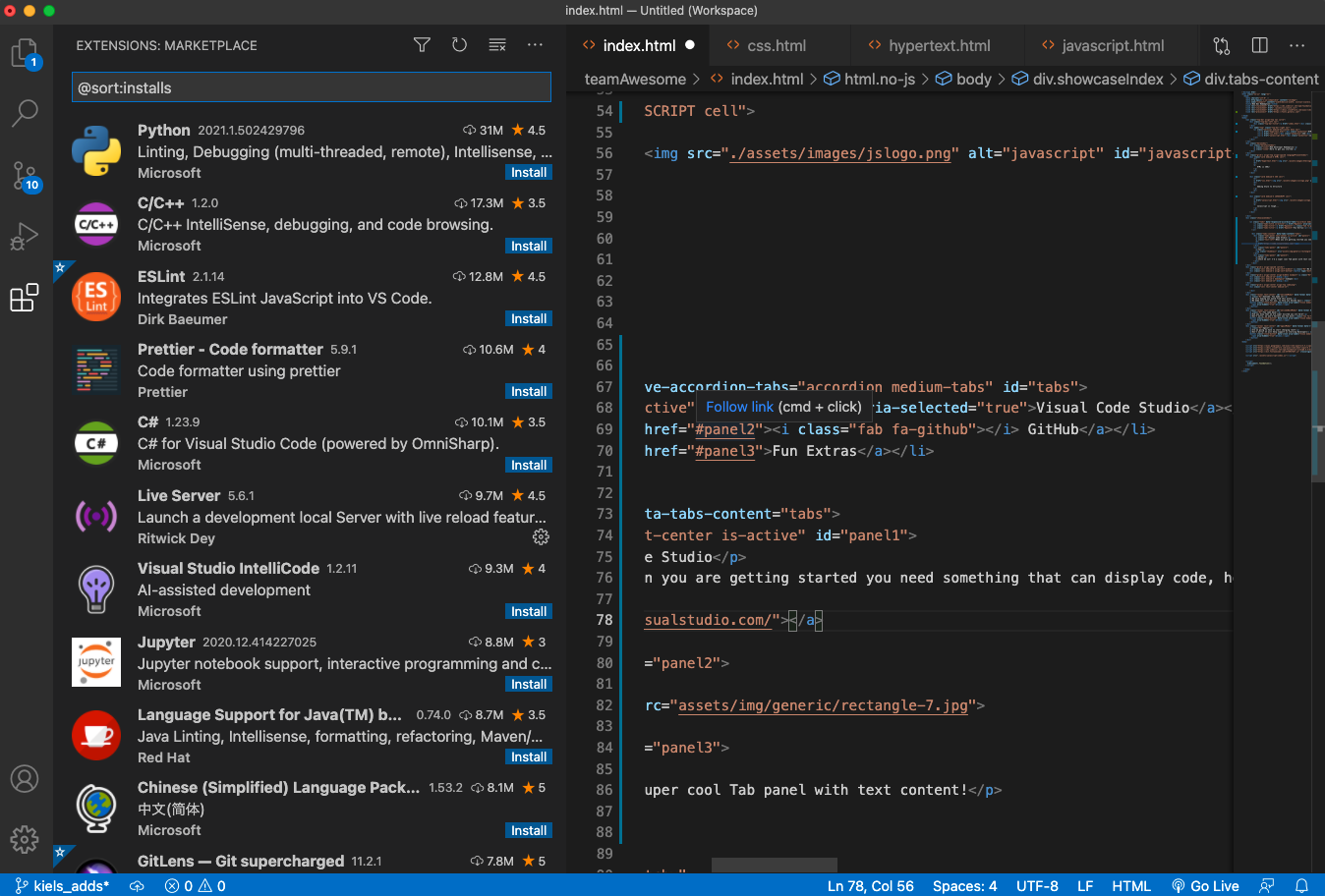Click the @sort:installs search field

click(x=312, y=87)
